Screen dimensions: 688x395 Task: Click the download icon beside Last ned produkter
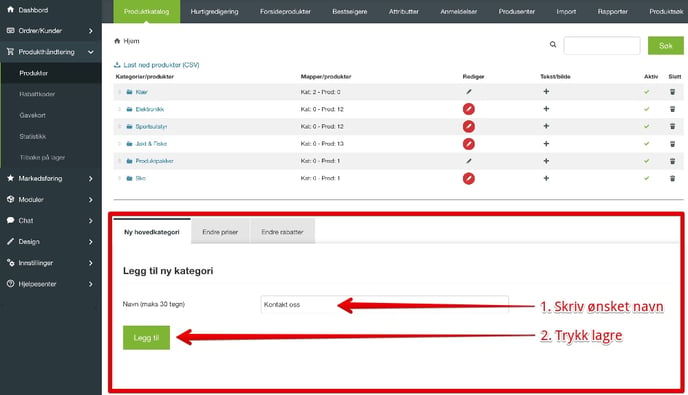point(117,65)
